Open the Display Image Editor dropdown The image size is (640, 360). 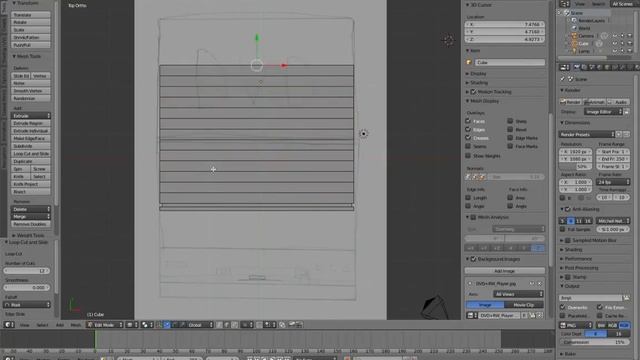tap(603, 111)
